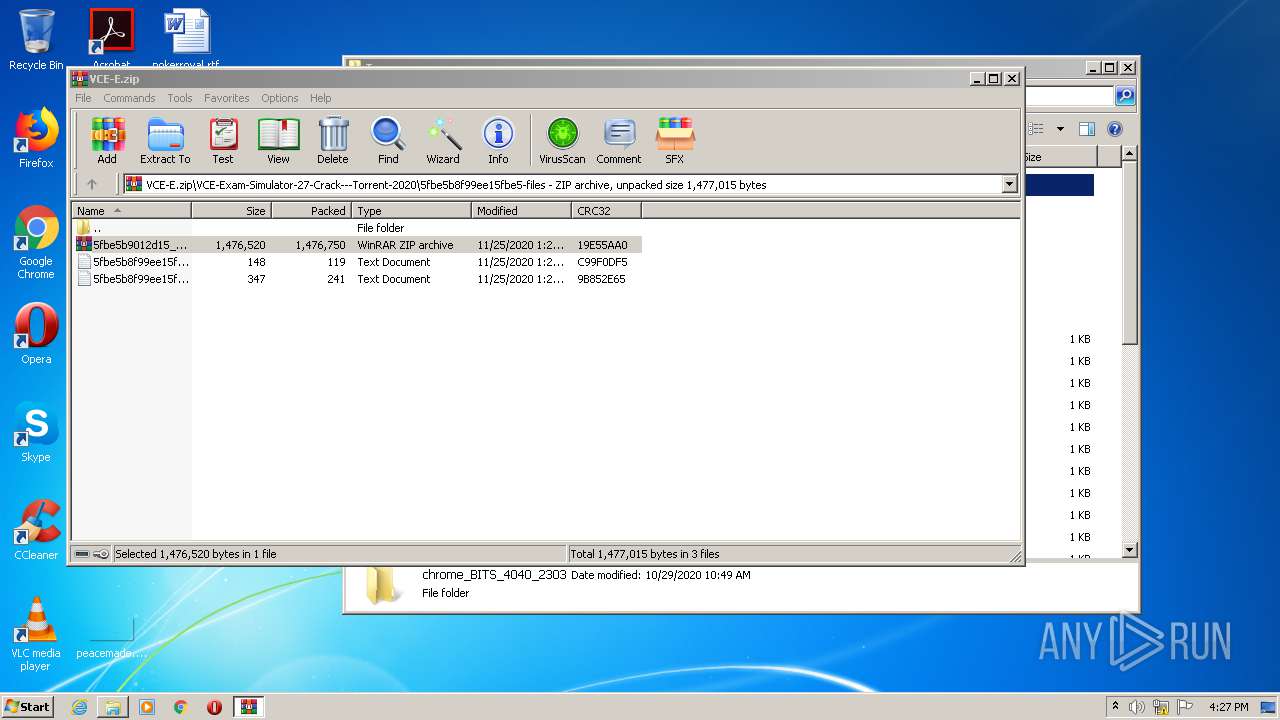Run the Test archive tool
1280x720 pixels.
[223, 140]
